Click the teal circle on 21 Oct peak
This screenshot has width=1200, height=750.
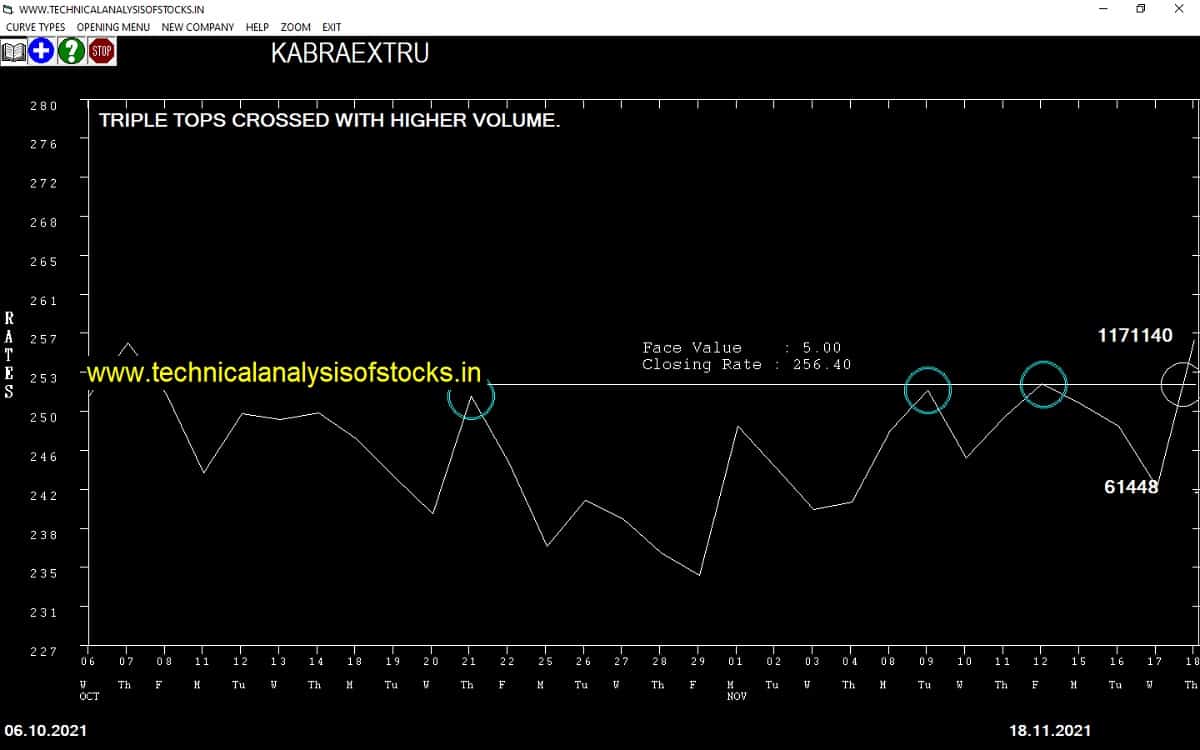pos(471,395)
